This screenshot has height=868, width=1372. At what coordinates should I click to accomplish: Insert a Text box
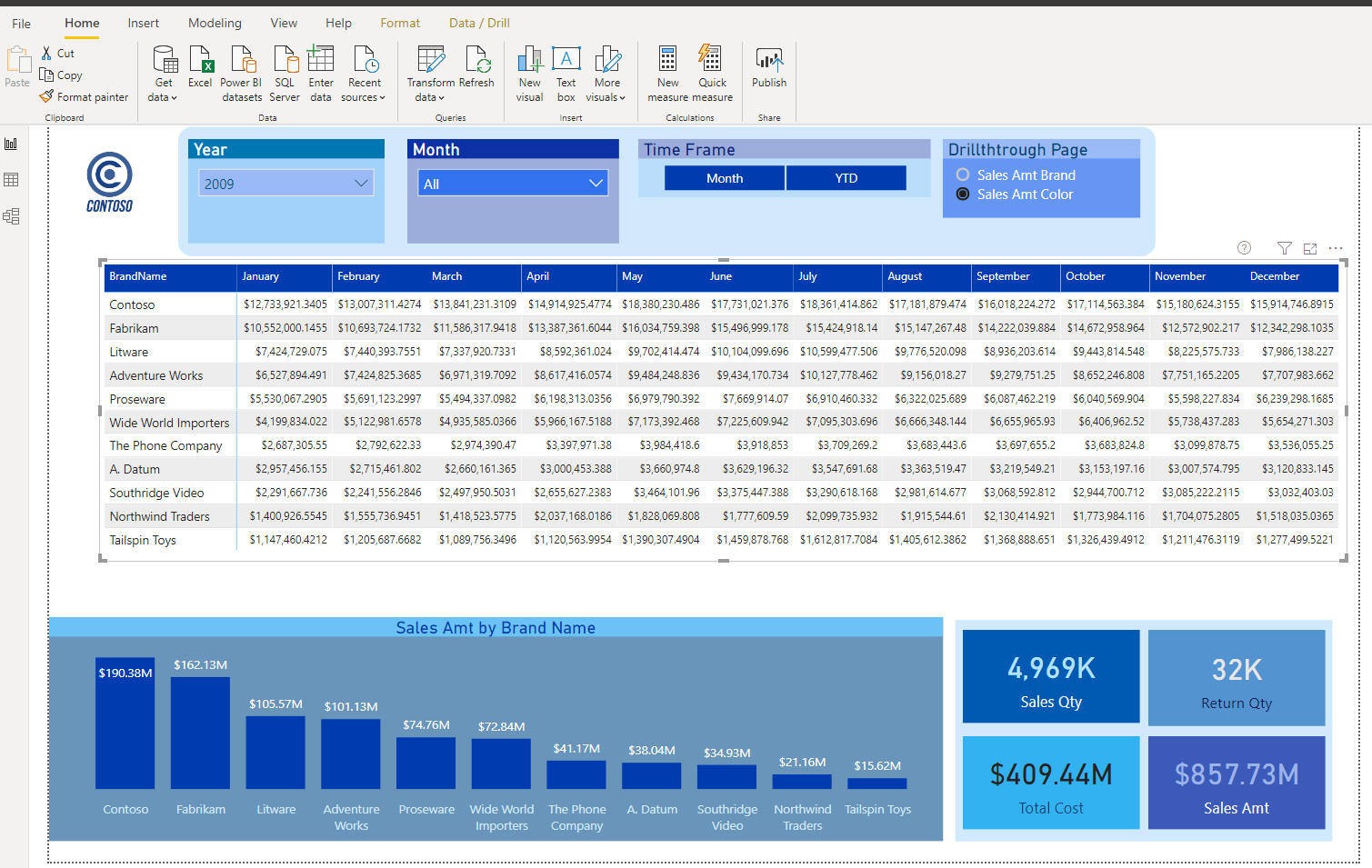[x=566, y=73]
